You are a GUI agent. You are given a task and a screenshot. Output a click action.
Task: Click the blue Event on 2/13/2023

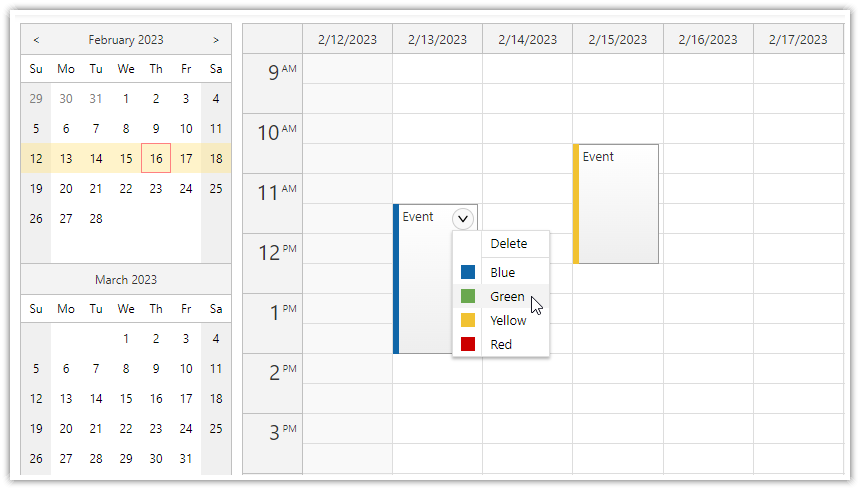[x=423, y=279]
